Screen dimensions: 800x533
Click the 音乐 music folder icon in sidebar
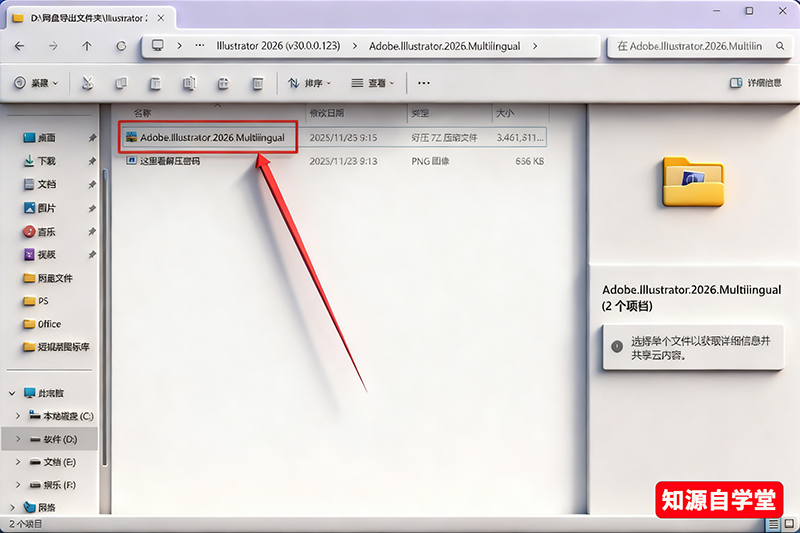point(29,231)
